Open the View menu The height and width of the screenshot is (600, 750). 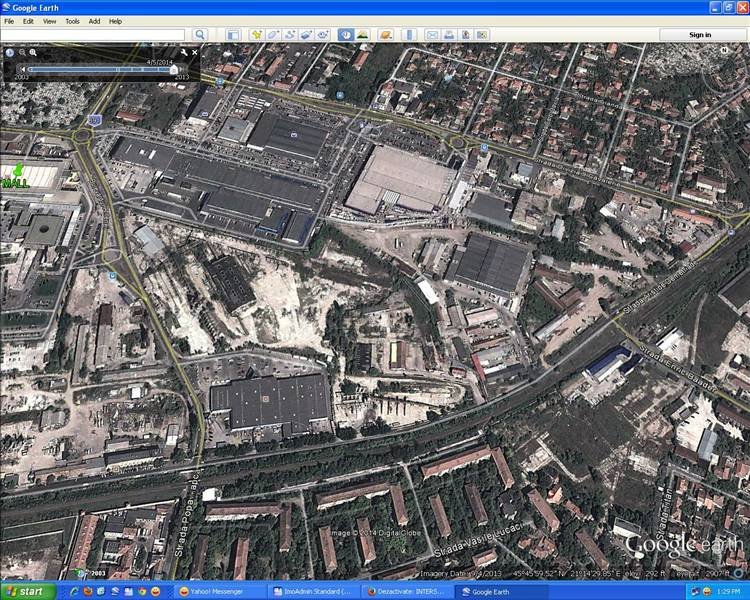(49, 20)
